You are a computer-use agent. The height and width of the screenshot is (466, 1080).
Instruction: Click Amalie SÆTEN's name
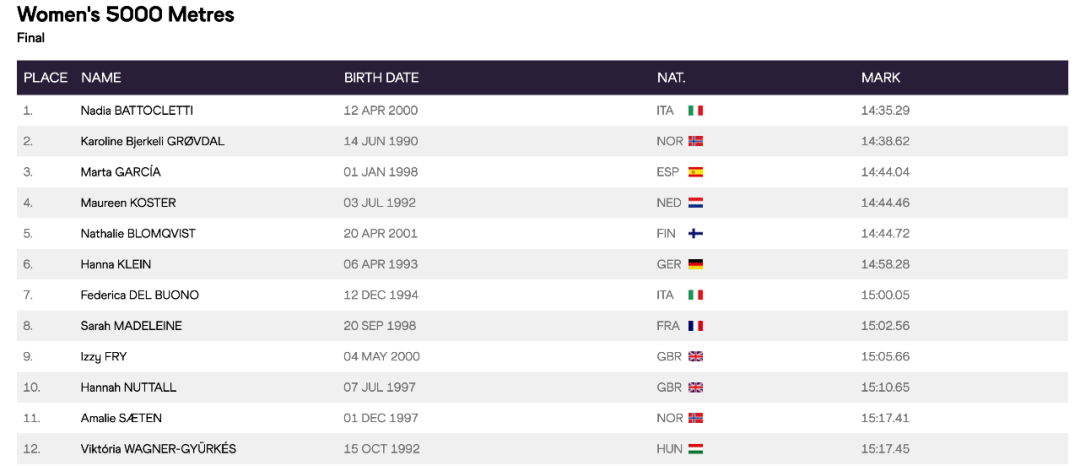(120, 418)
